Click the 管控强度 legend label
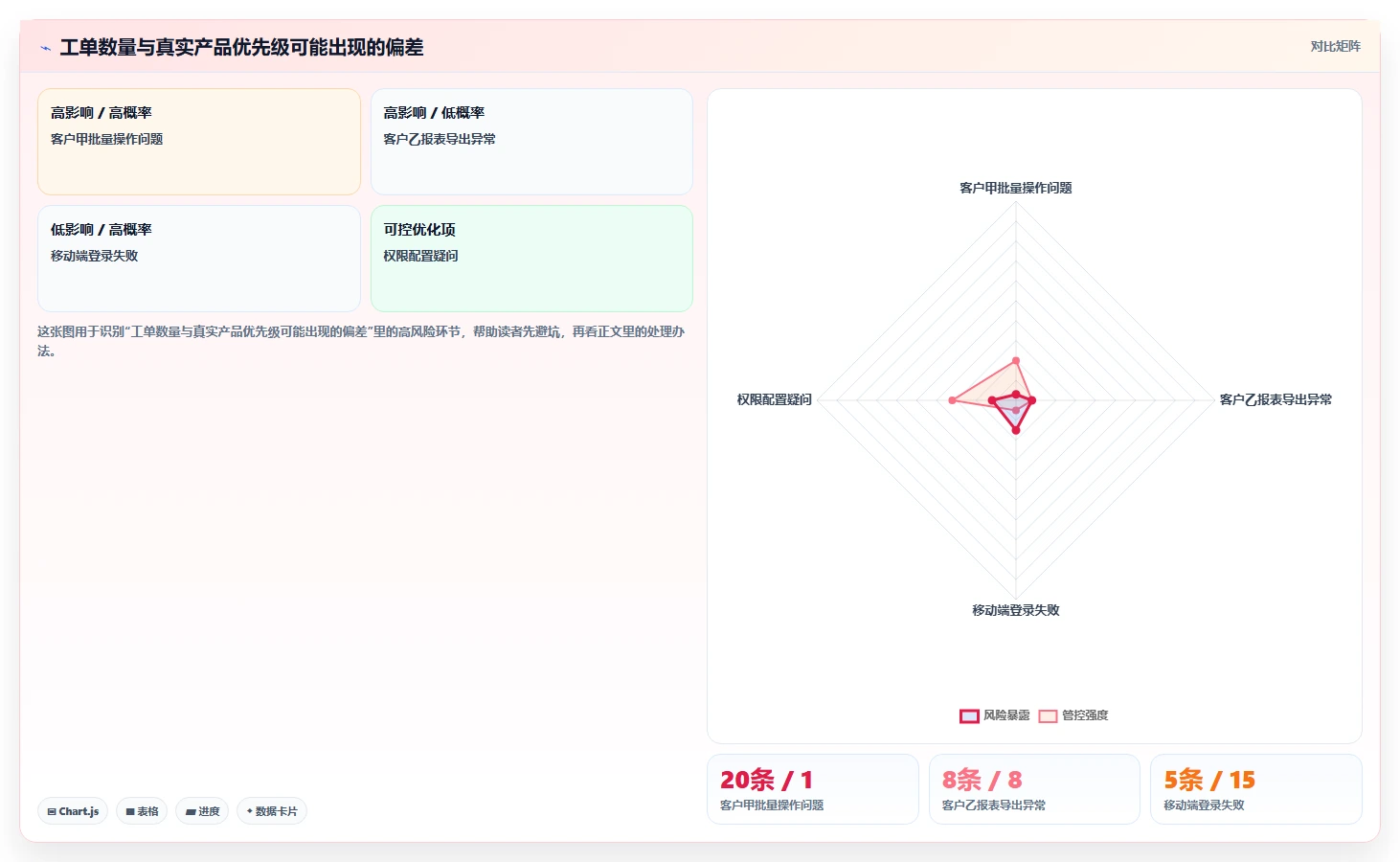1400x862 pixels. pyautogui.click(x=1085, y=715)
